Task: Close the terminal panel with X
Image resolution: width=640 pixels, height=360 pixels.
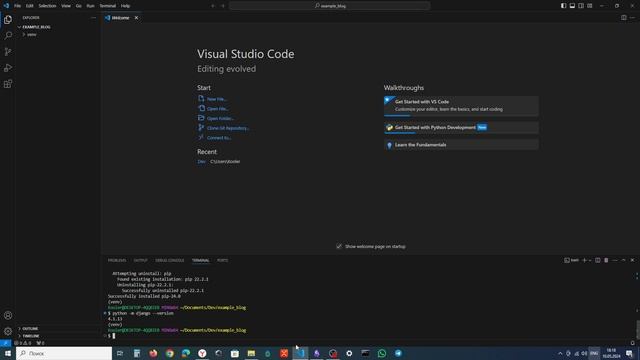Action: click(x=632, y=260)
